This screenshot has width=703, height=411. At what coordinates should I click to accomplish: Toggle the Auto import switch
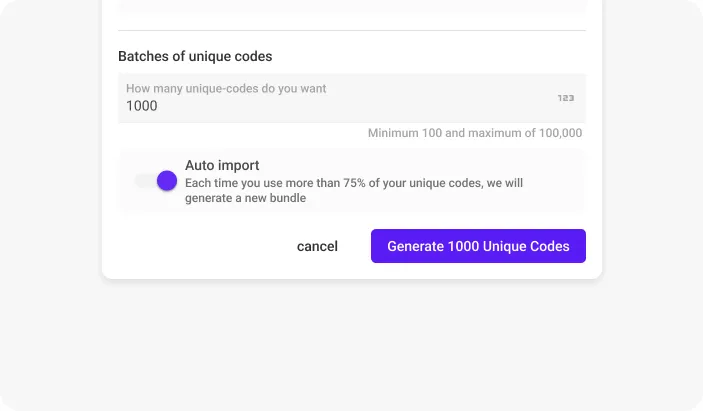tap(157, 181)
